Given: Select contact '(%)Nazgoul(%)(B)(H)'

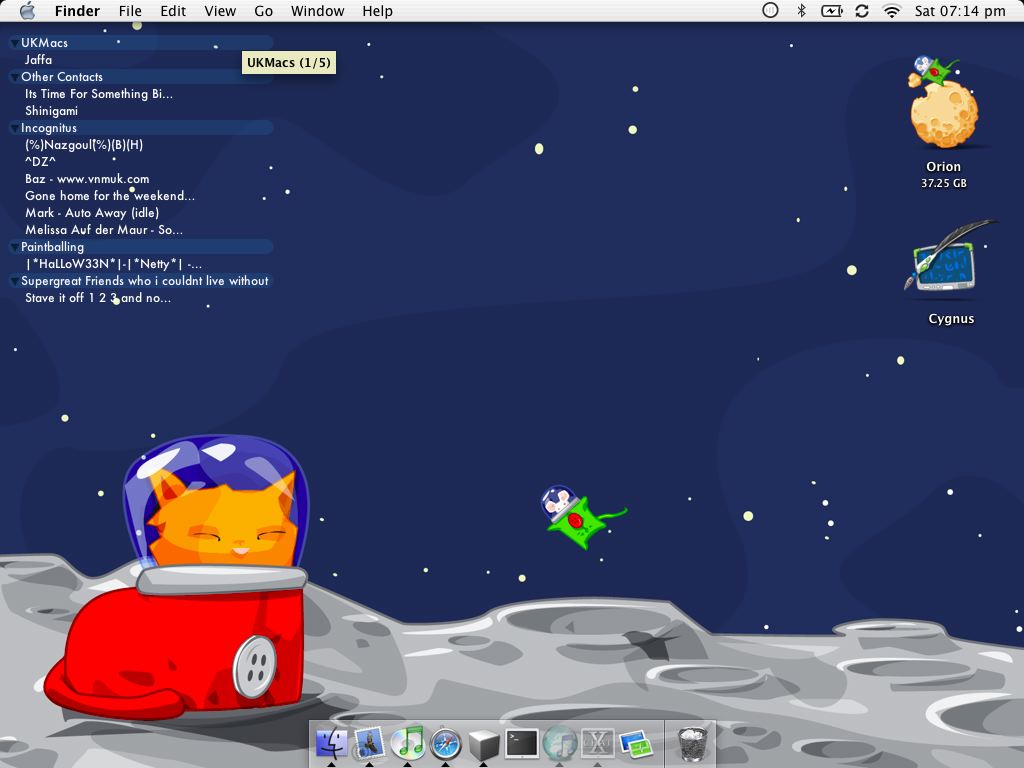Looking at the screenshot, I should coord(84,145).
